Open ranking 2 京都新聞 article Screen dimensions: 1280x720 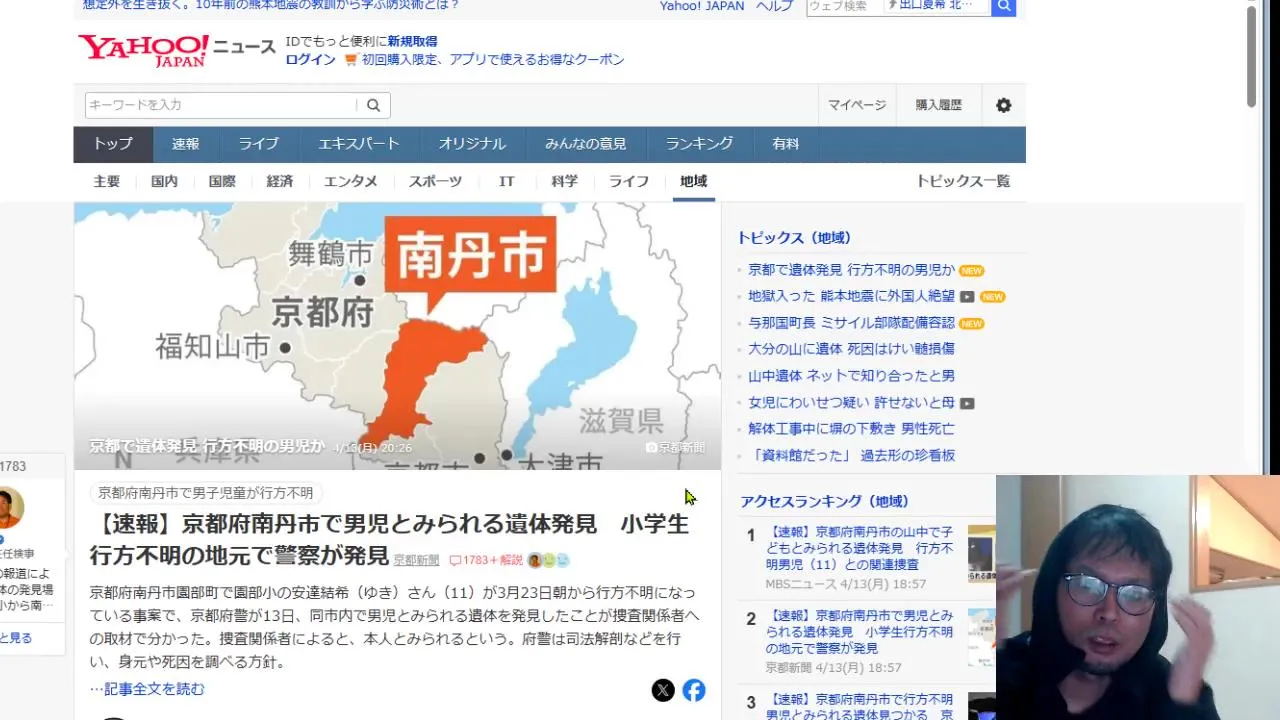(x=859, y=633)
